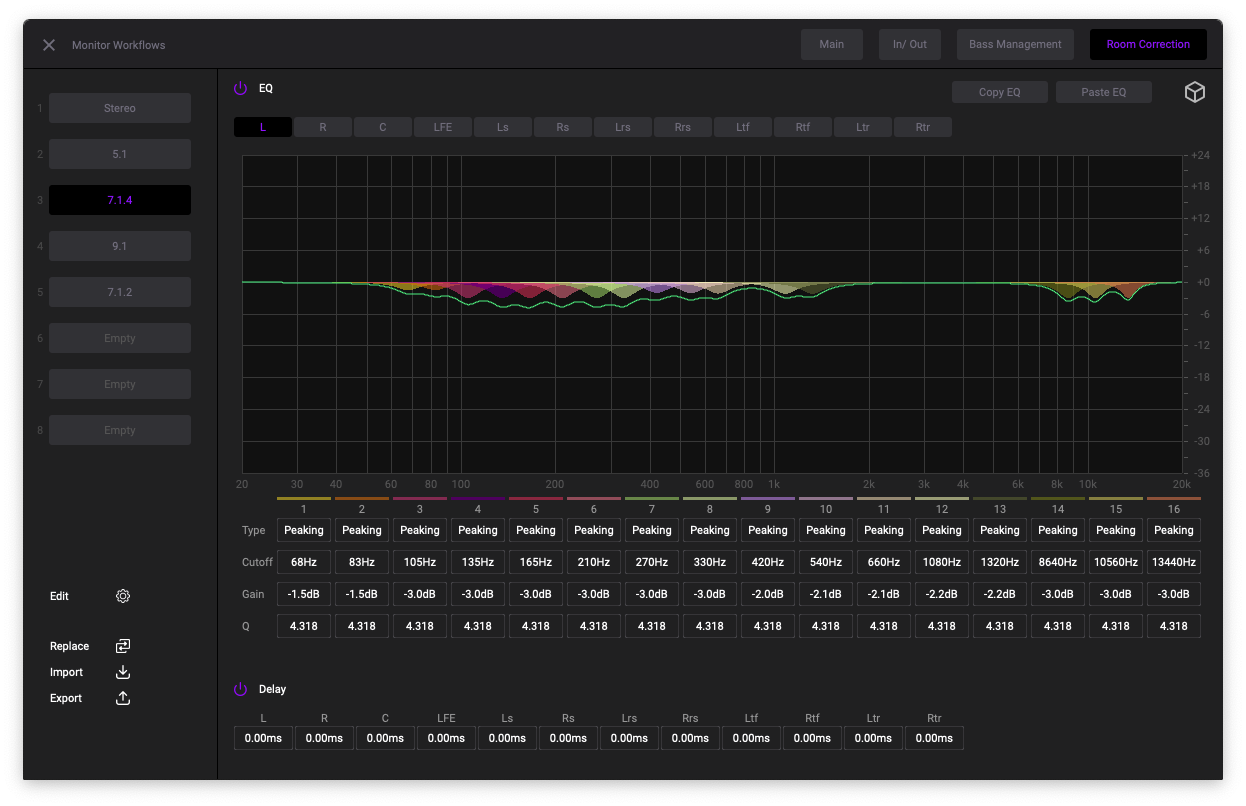Toggle the Delay power button
The width and height of the screenshot is (1246, 806).
[x=240, y=689]
